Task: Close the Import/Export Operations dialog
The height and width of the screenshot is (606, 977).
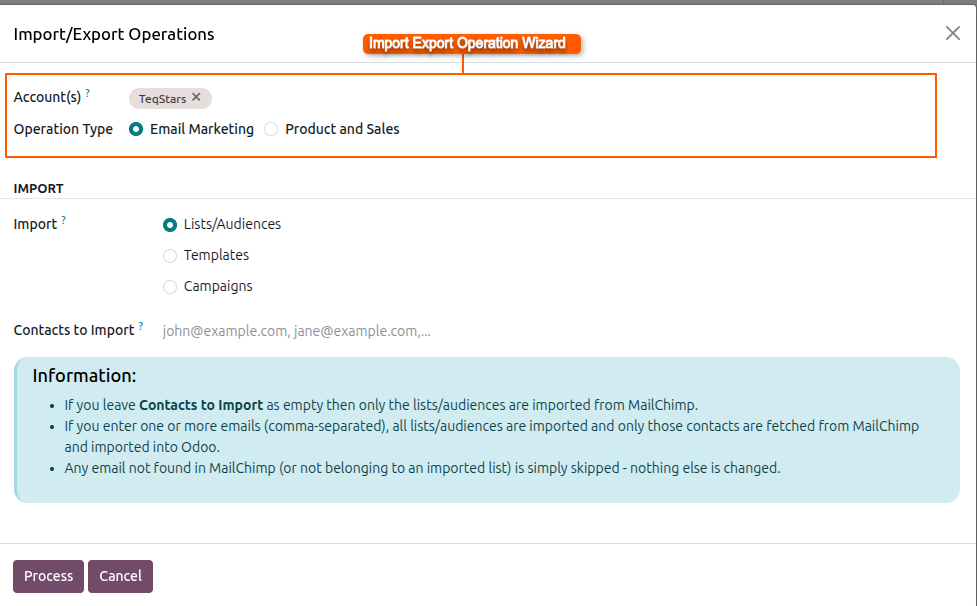Action: pos(952,33)
